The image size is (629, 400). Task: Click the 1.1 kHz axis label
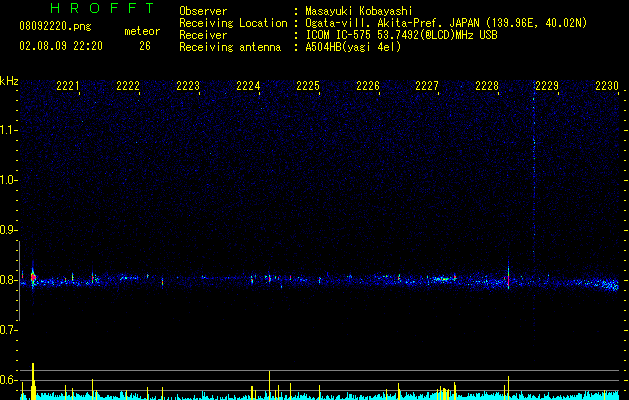8,130
